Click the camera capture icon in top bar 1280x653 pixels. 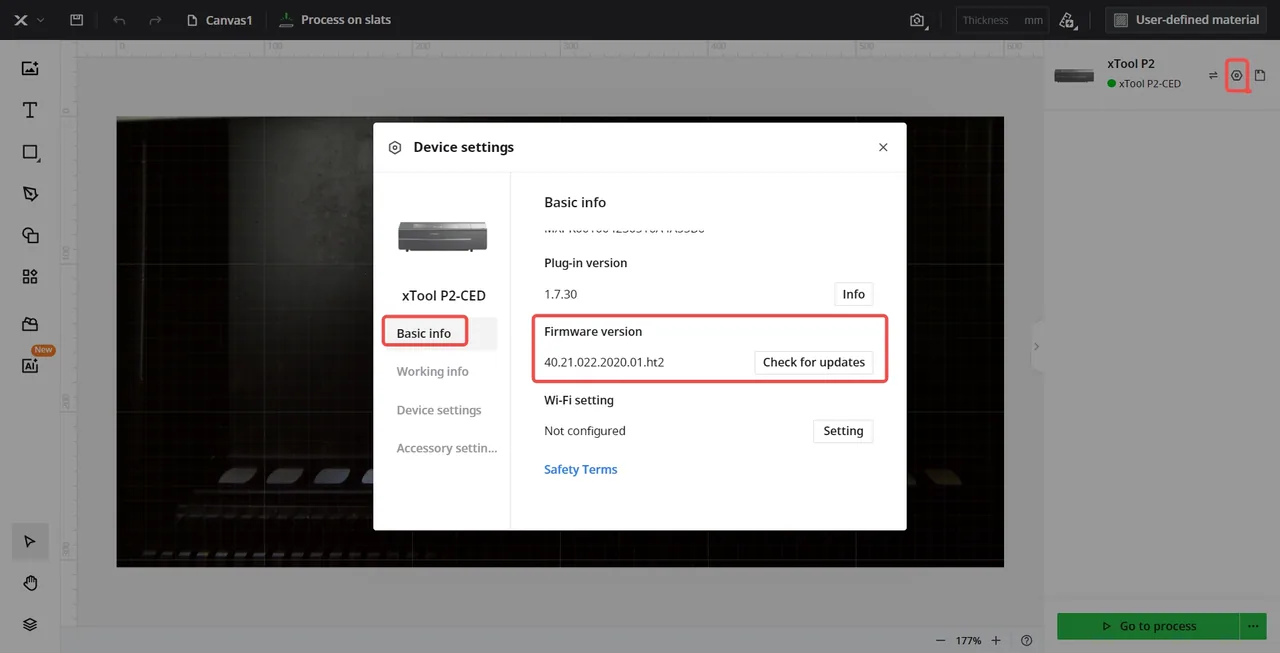(917, 20)
